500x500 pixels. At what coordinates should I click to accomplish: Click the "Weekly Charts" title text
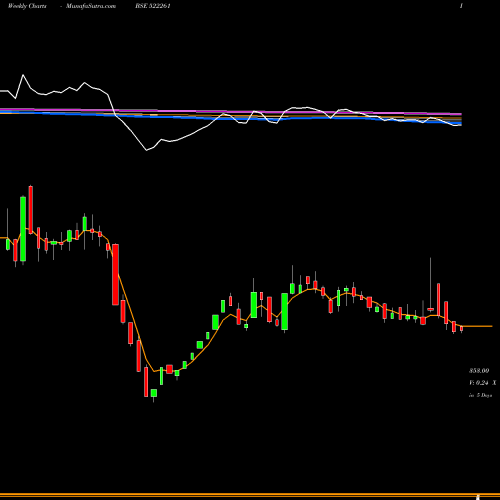[x=27, y=6]
